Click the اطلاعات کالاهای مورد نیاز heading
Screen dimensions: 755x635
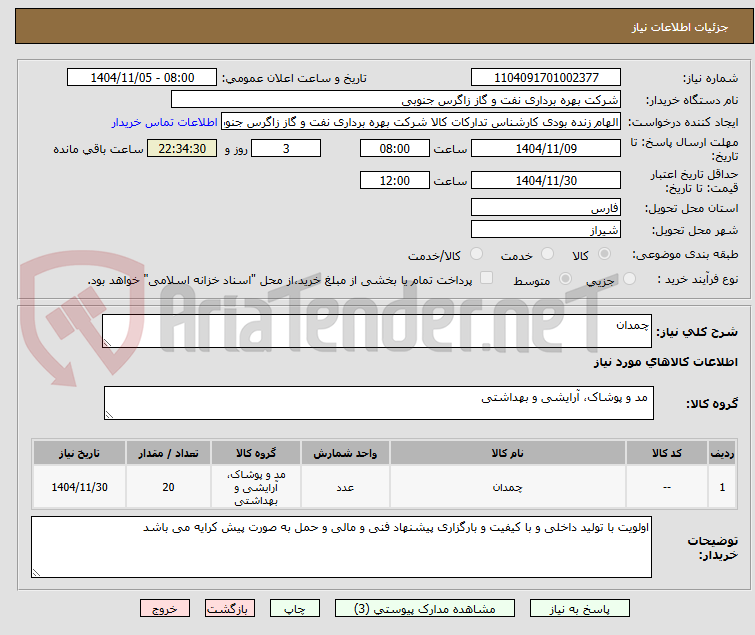click(x=665, y=362)
